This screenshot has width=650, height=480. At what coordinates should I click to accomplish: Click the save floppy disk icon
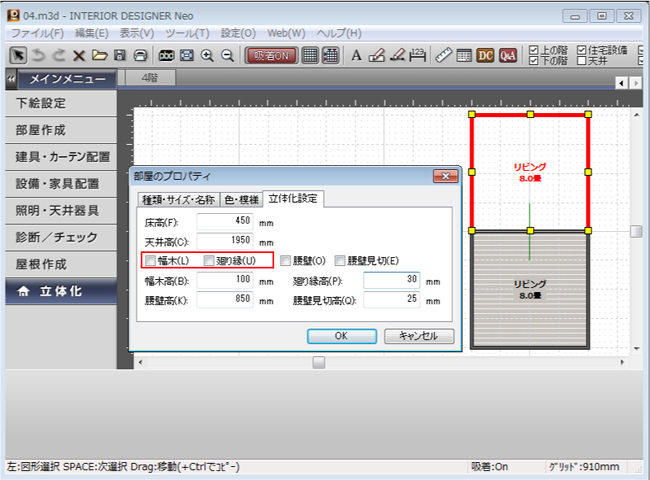[120, 56]
